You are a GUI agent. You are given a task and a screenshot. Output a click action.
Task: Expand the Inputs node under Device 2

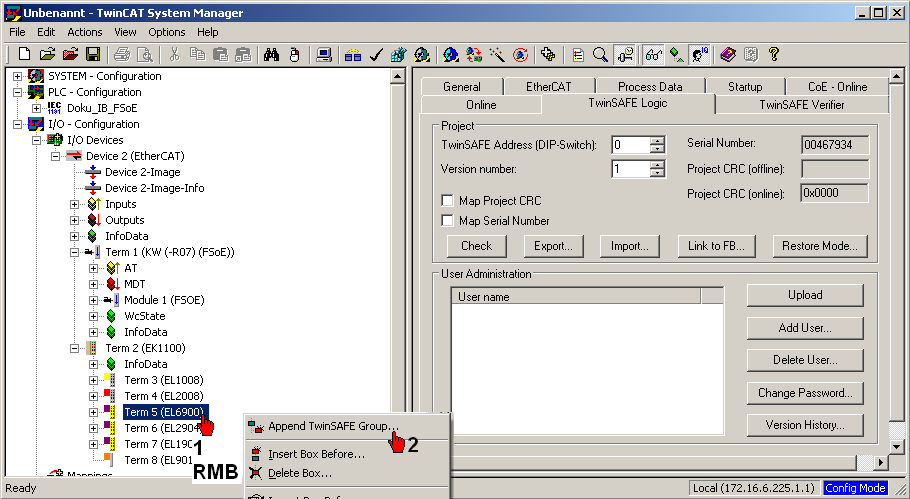[x=74, y=204]
